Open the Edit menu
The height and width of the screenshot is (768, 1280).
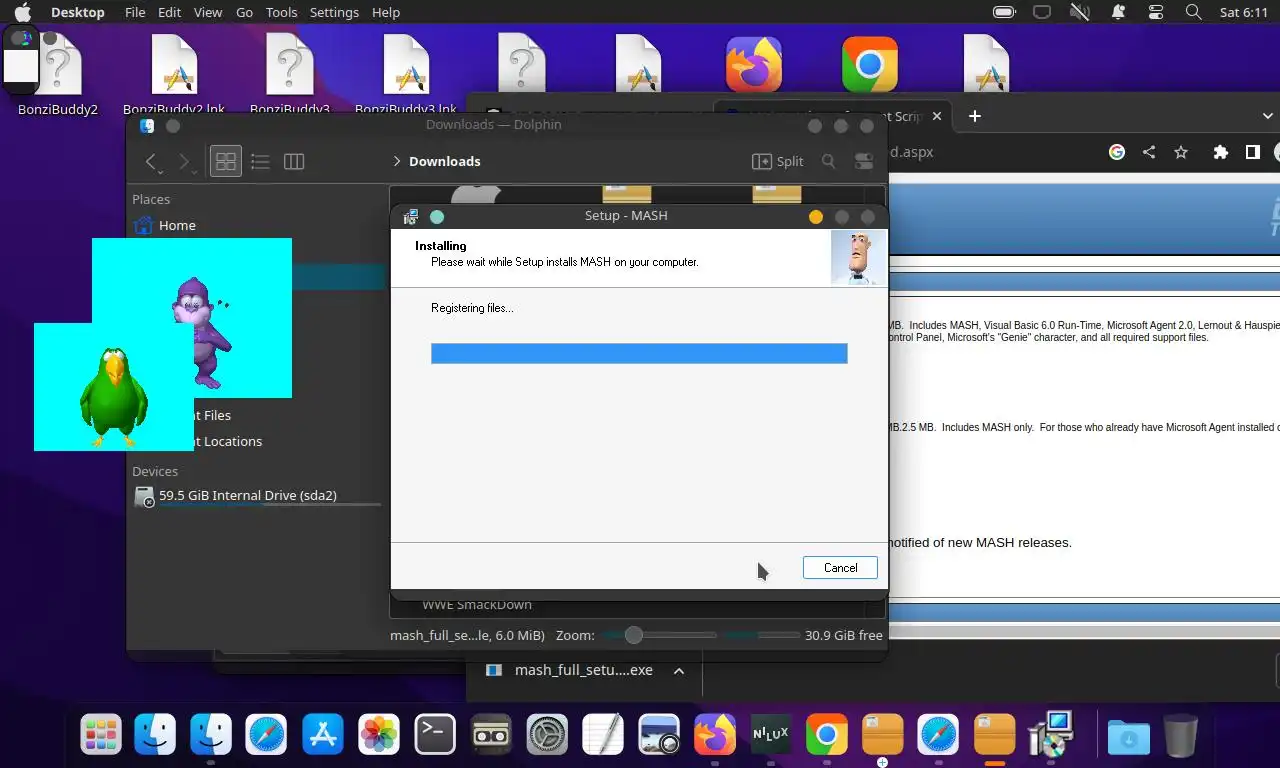pos(170,12)
